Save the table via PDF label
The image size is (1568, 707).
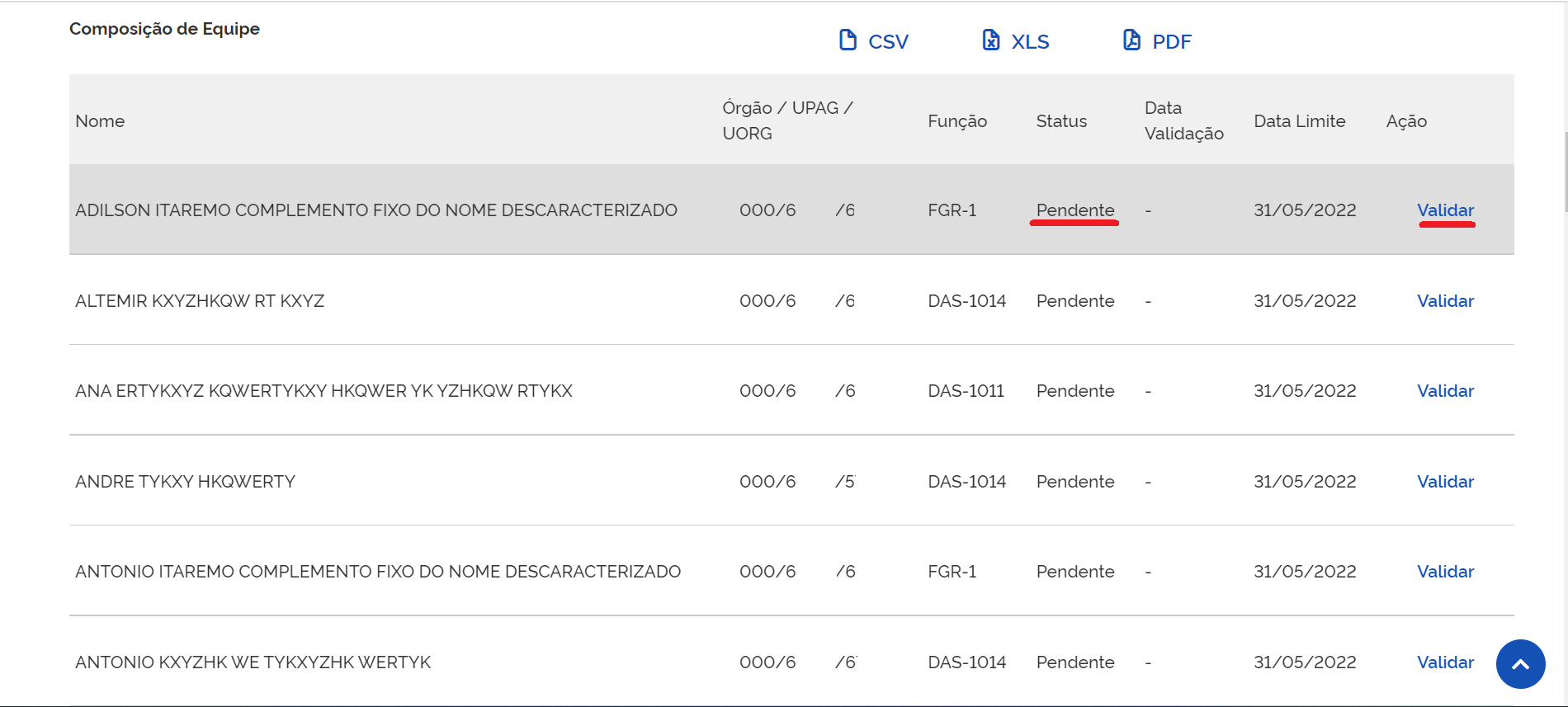(x=1172, y=42)
